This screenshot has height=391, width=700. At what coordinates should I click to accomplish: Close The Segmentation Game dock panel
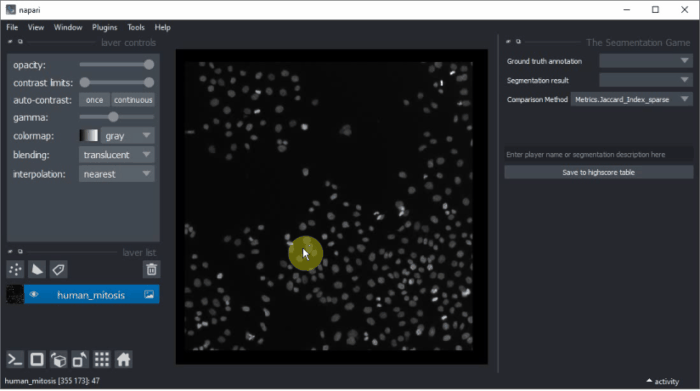coord(508,42)
